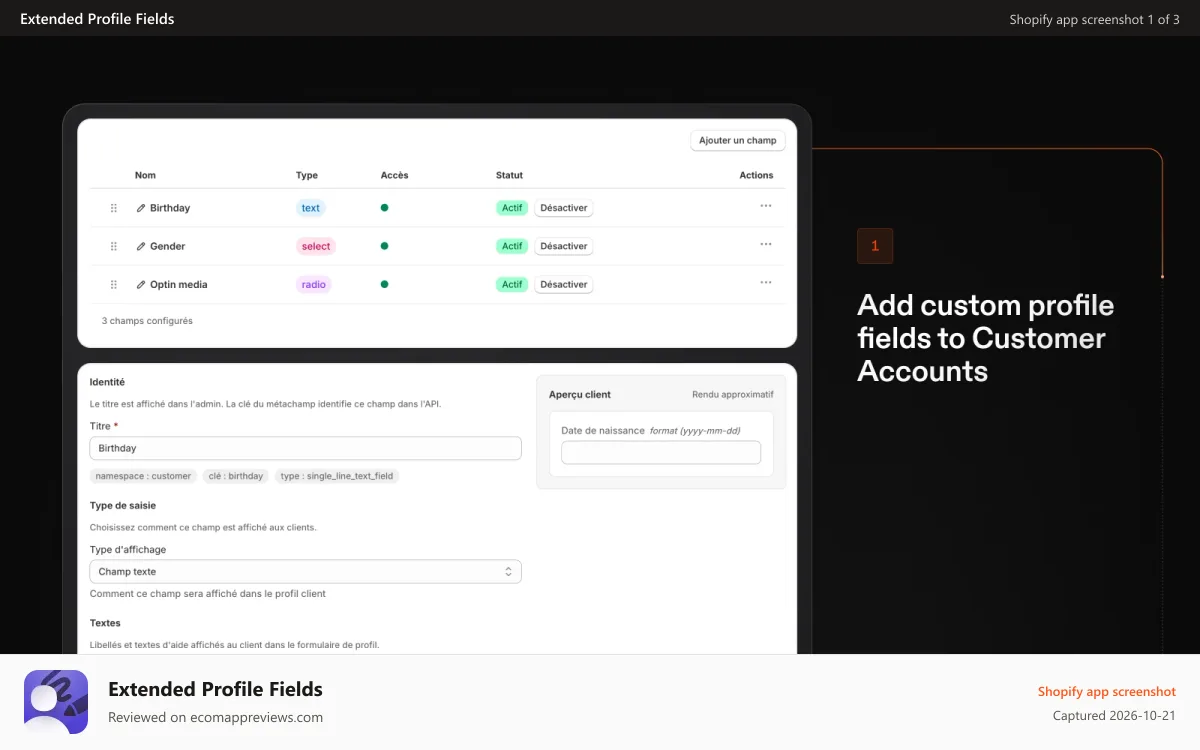Click the Extended Profile Fields app logo
Image resolution: width=1200 pixels, height=750 pixels.
pyautogui.click(x=56, y=702)
